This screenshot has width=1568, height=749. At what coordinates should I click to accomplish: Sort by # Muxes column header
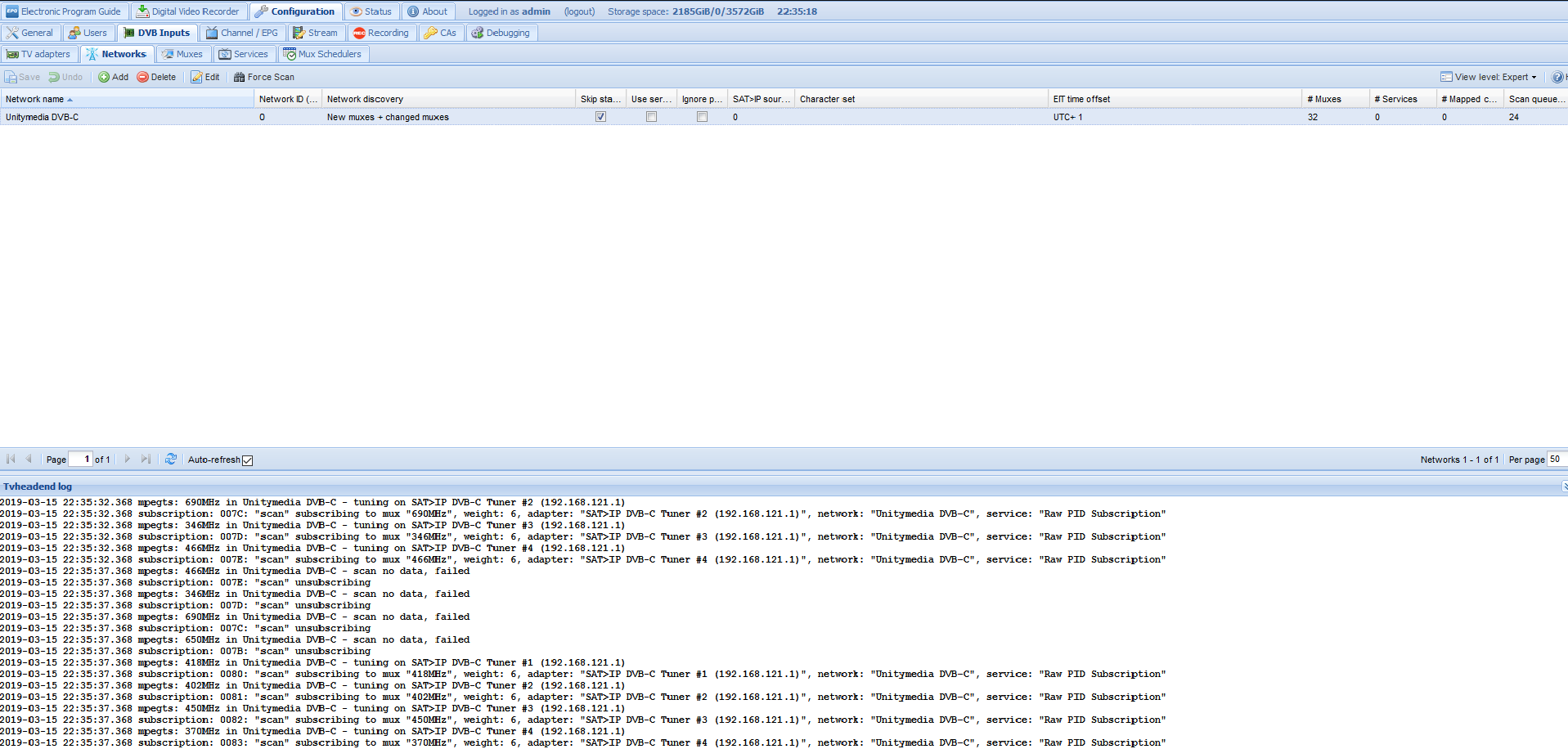coord(1336,99)
